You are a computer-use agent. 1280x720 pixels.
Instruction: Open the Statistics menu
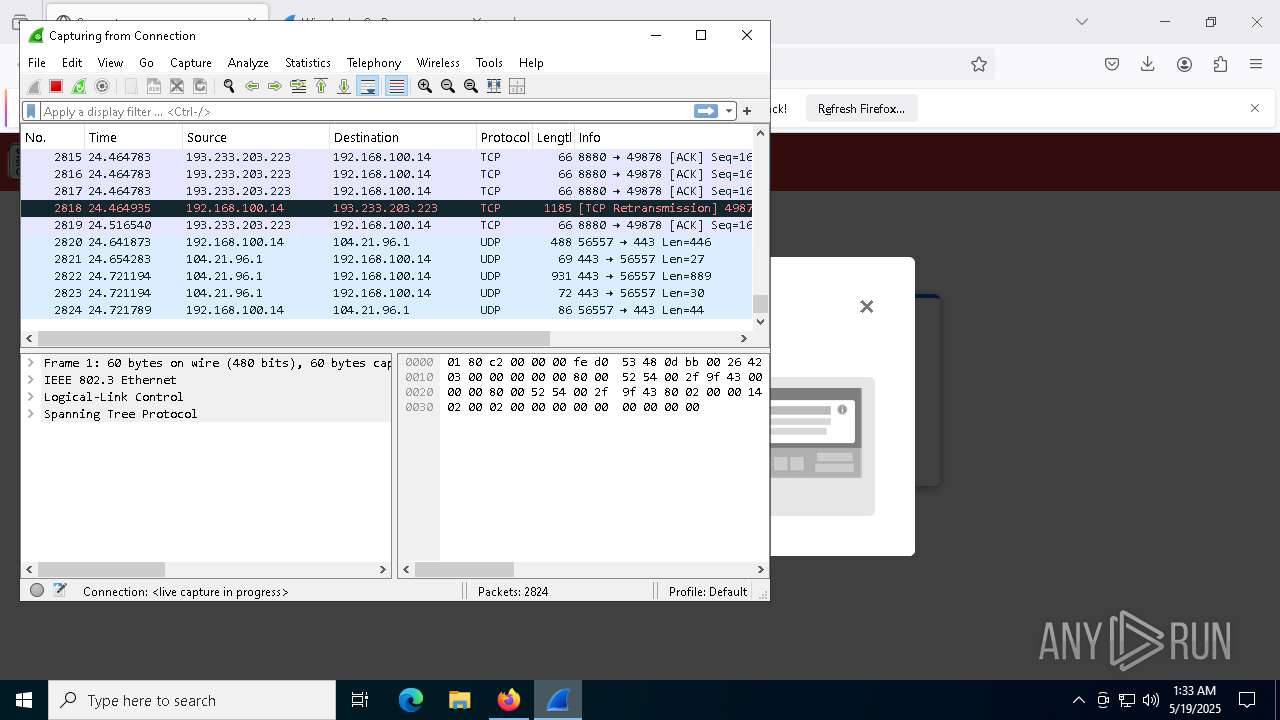[308, 62]
